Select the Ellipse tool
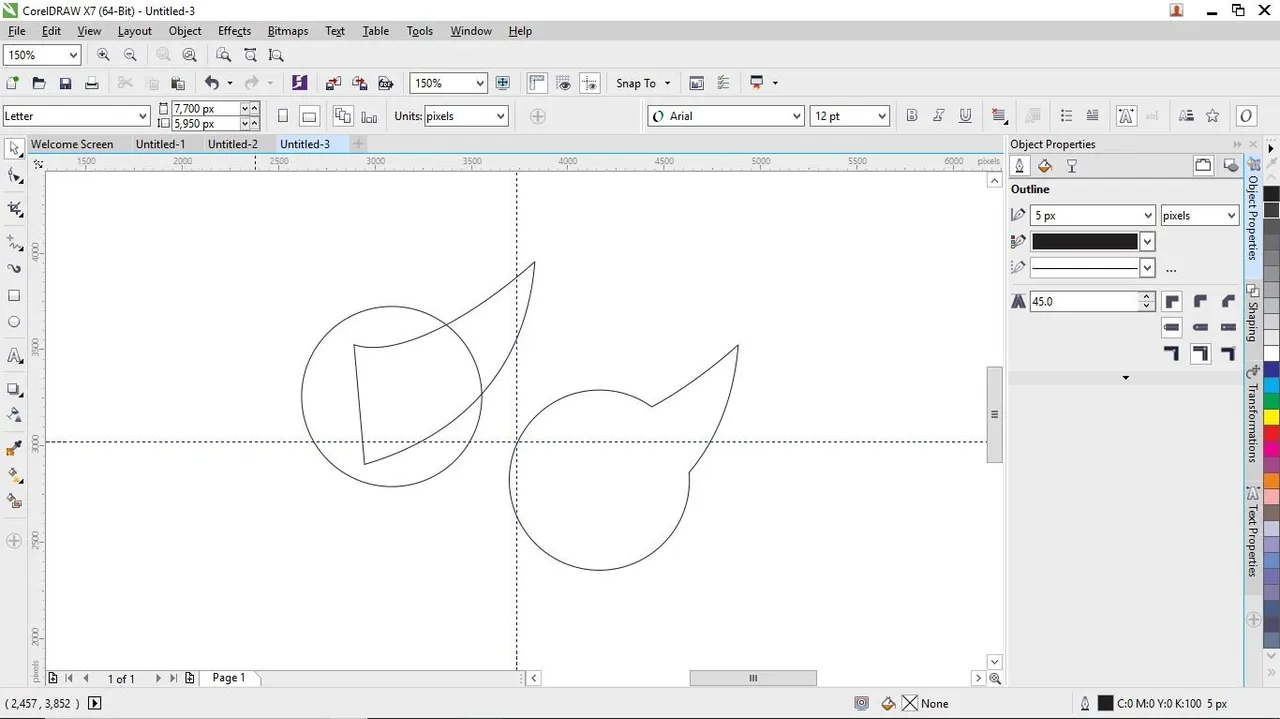The image size is (1280, 719). 14,322
